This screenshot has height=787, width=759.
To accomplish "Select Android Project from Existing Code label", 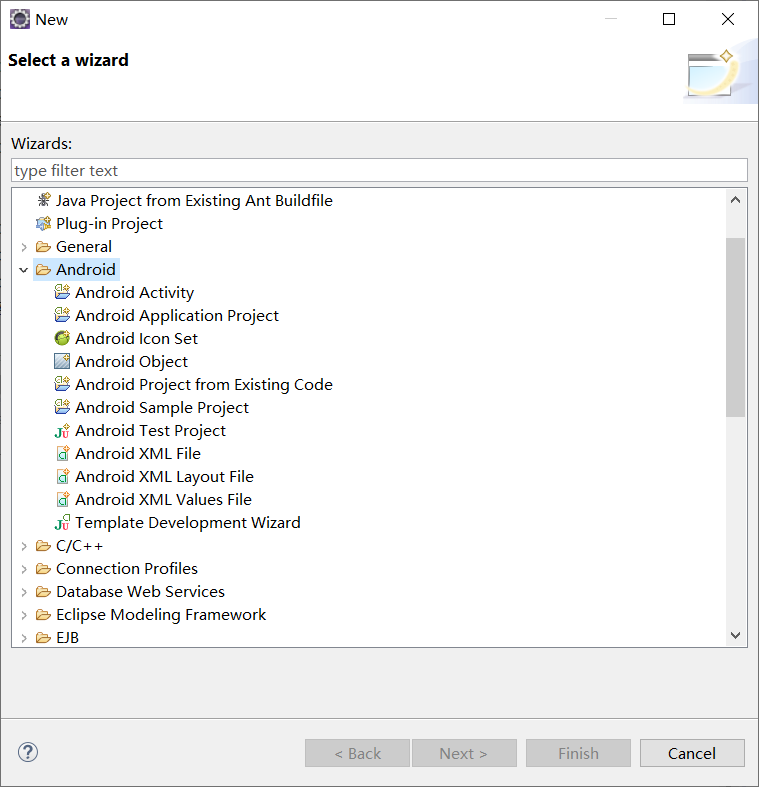I will (x=204, y=384).
